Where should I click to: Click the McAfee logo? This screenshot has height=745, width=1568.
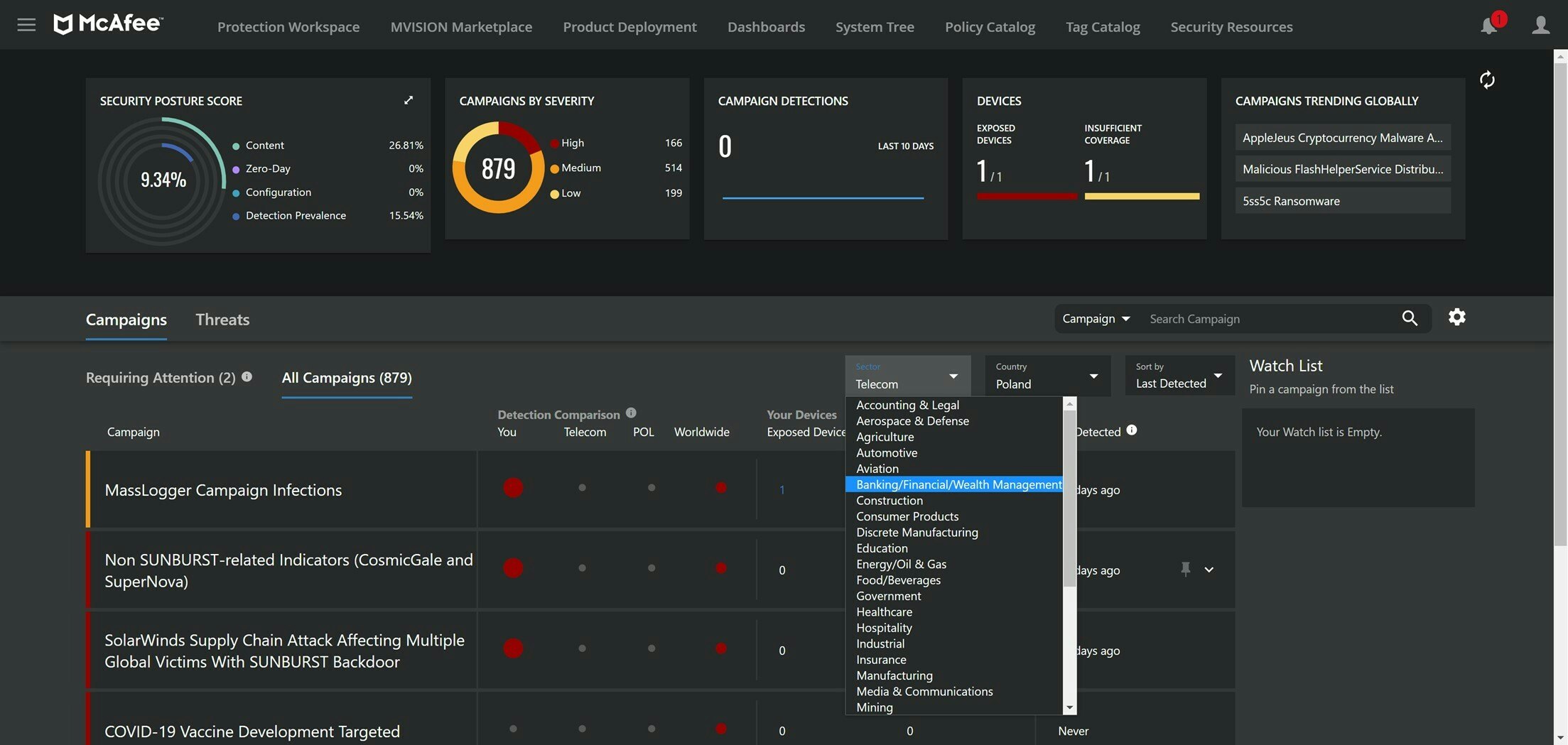[x=108, y=24]
